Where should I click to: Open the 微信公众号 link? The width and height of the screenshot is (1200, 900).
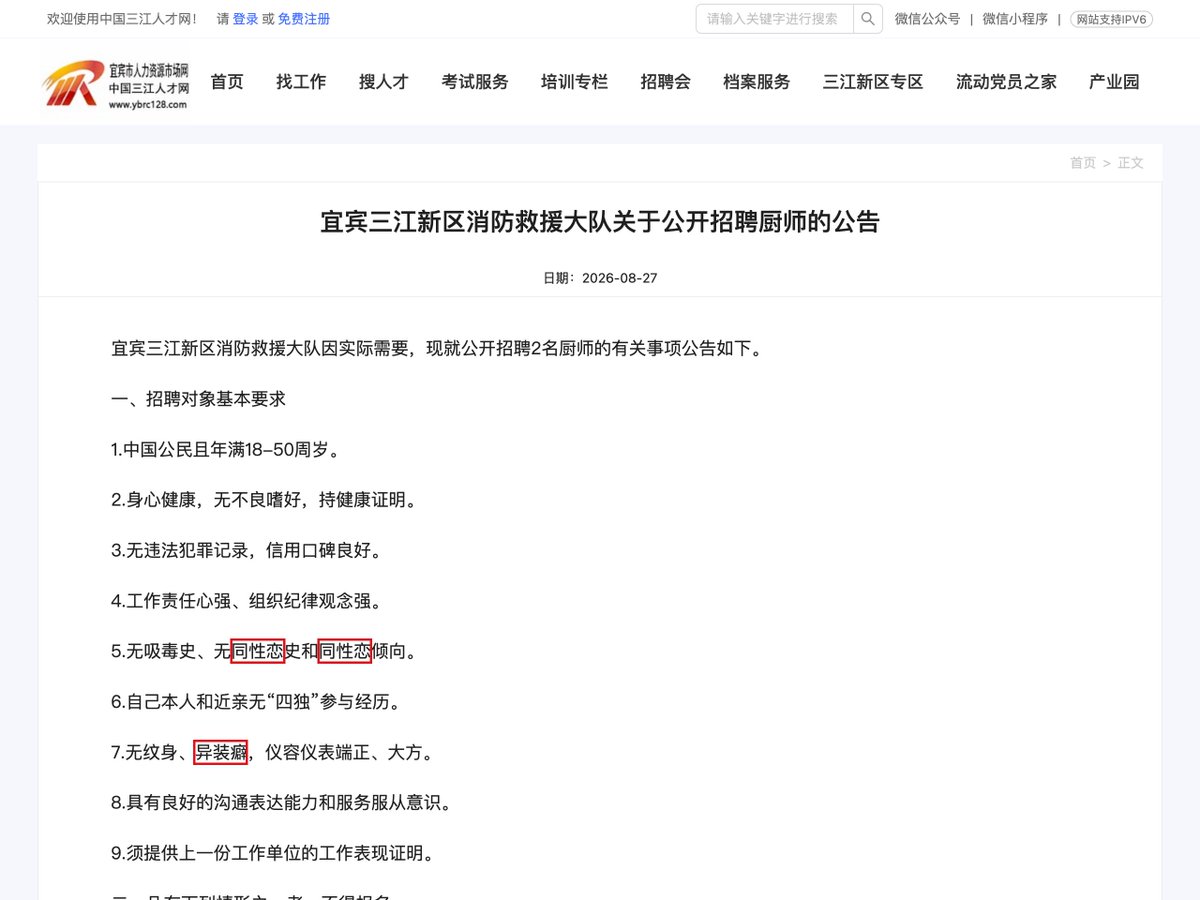click(927, 19)
